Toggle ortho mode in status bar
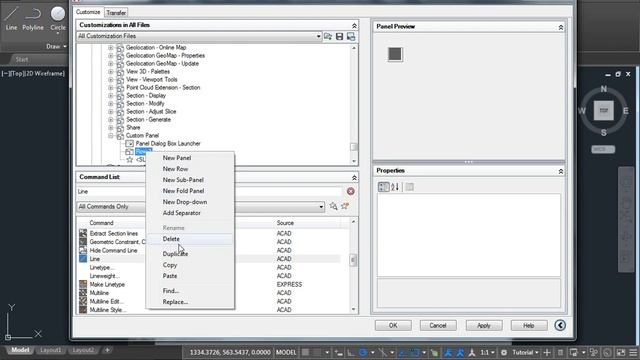This screenshot has height=360, width=640. pos(351,352)
